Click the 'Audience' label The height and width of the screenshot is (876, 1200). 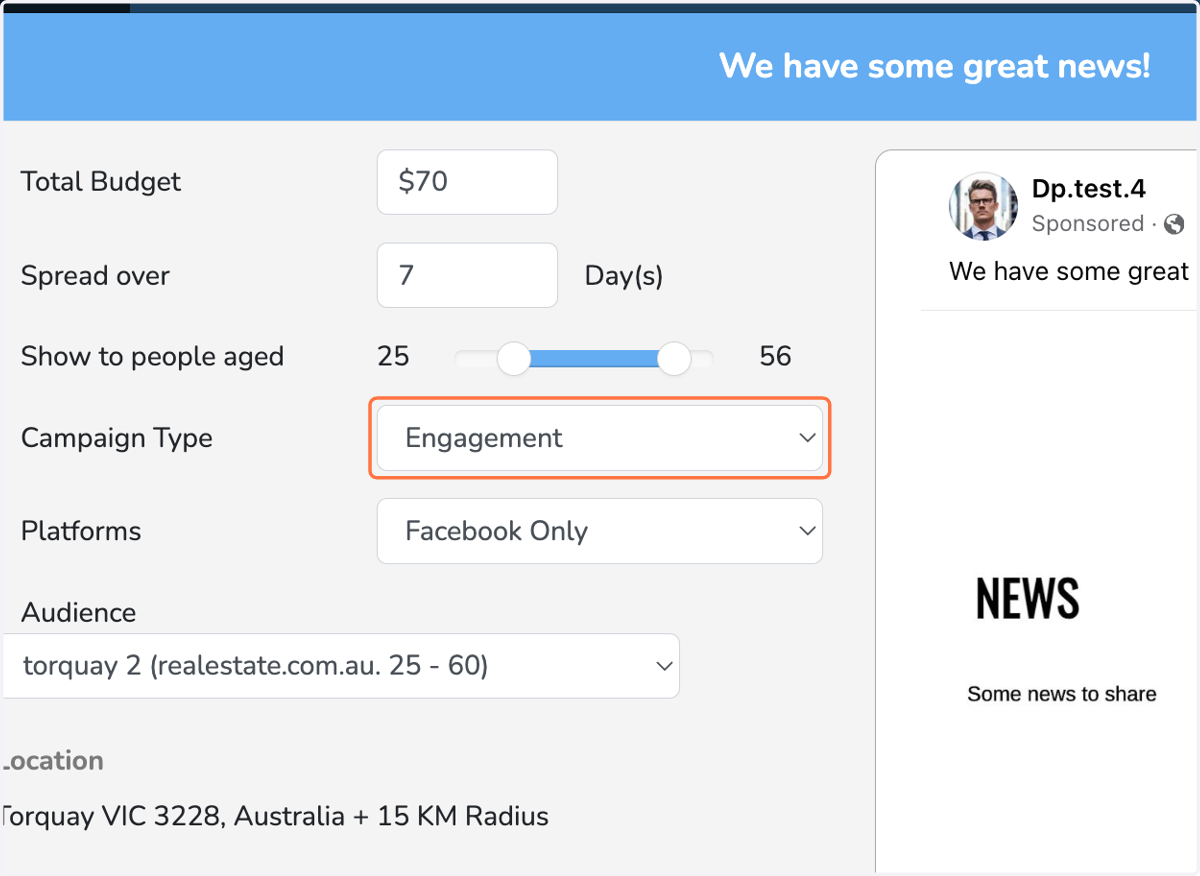coord(79,612)
